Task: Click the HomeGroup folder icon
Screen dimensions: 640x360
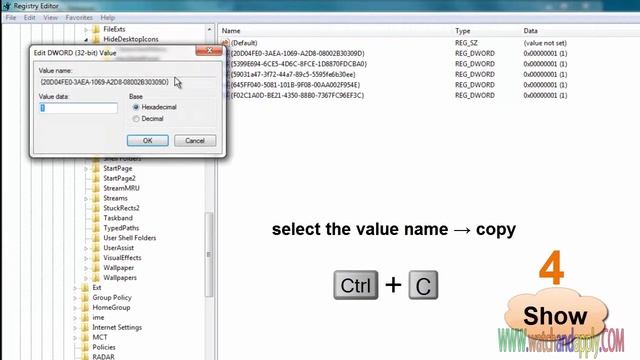Action: (85, 307)
